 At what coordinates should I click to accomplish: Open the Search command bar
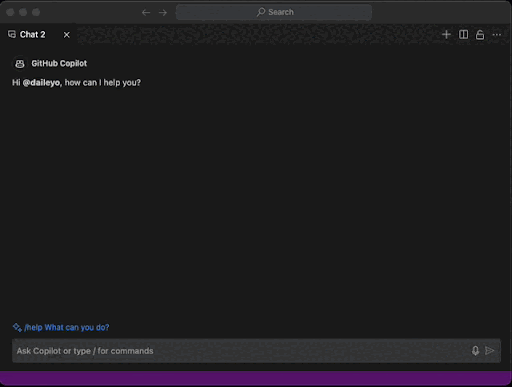point(274,12)
